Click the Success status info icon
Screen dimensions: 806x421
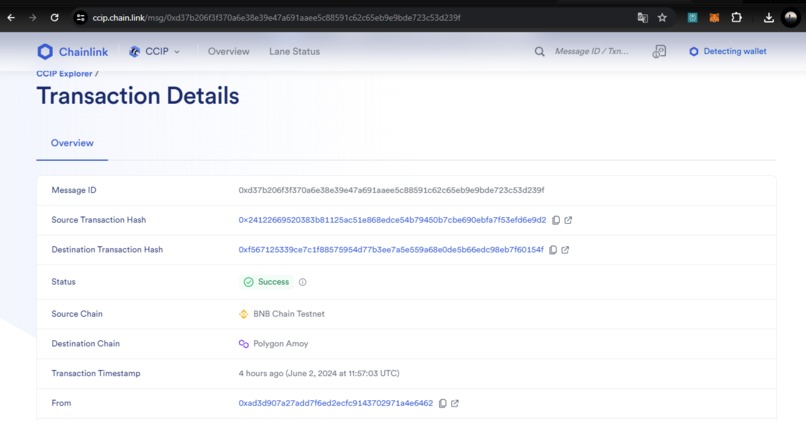click(x=303, y=282)
